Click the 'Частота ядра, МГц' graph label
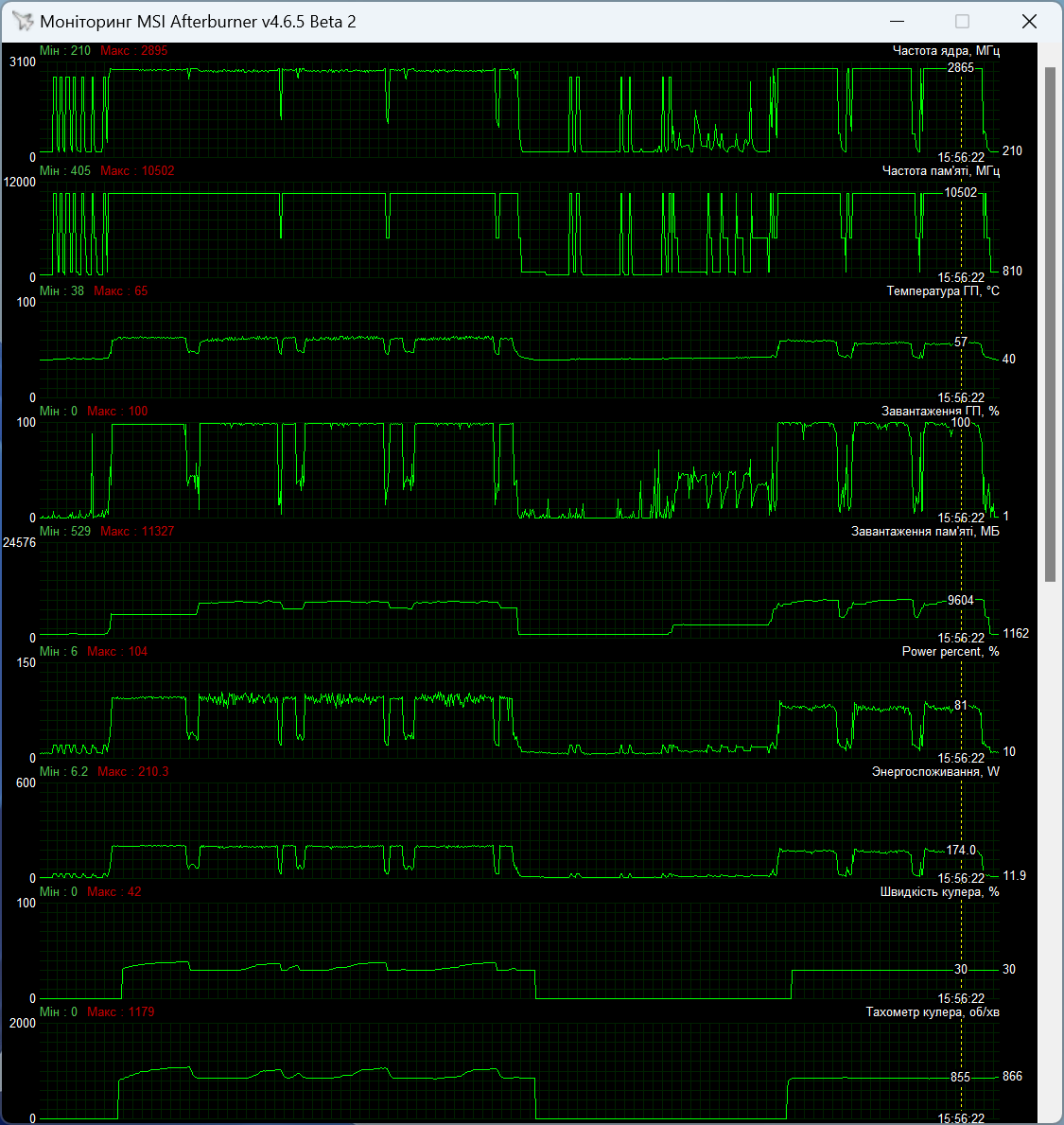Screen dimensions: 1064x1125 (x=946, y=51)
